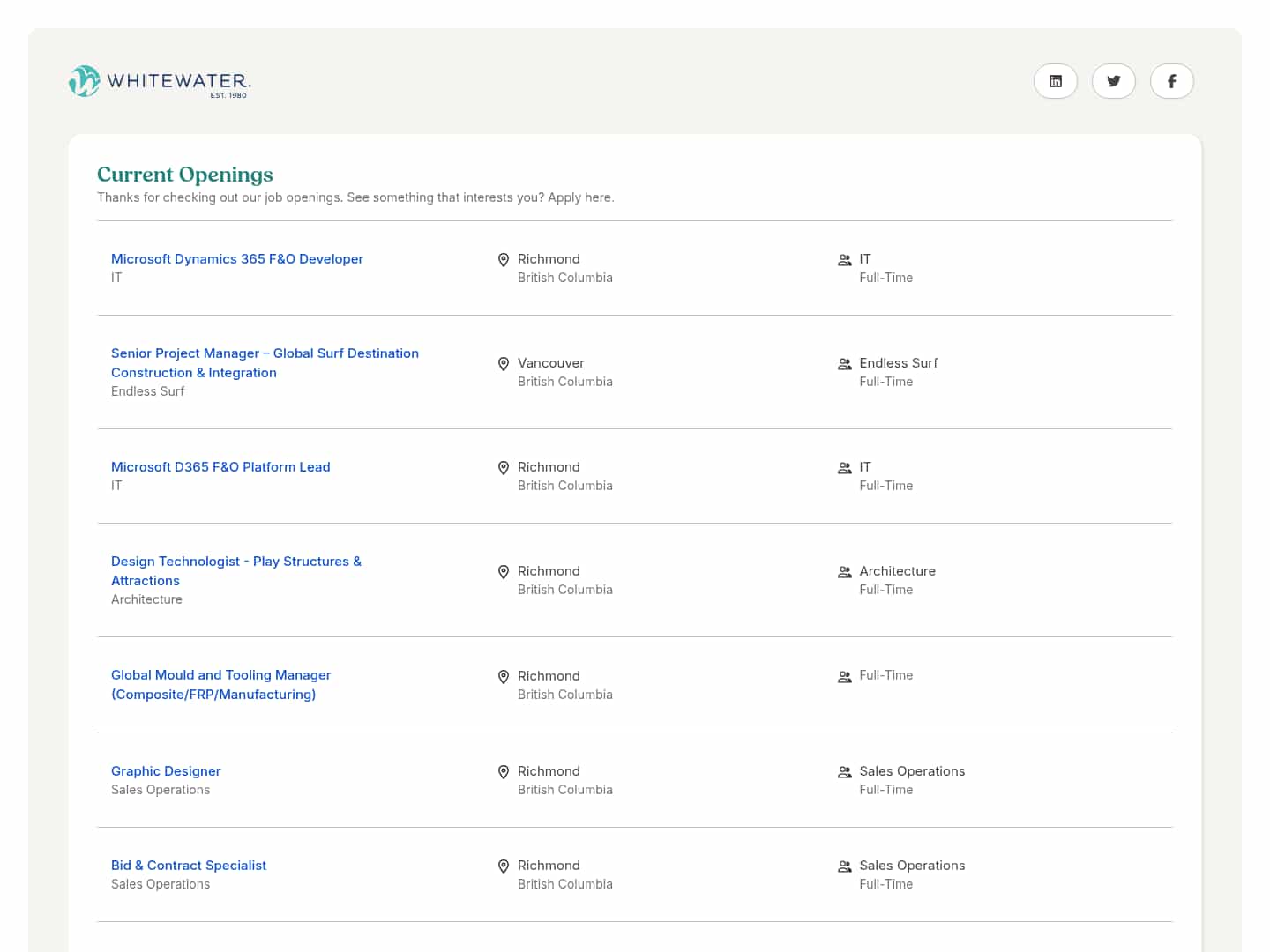Click the Current Openings heading

pyautogui.click(x=185, y=175)
